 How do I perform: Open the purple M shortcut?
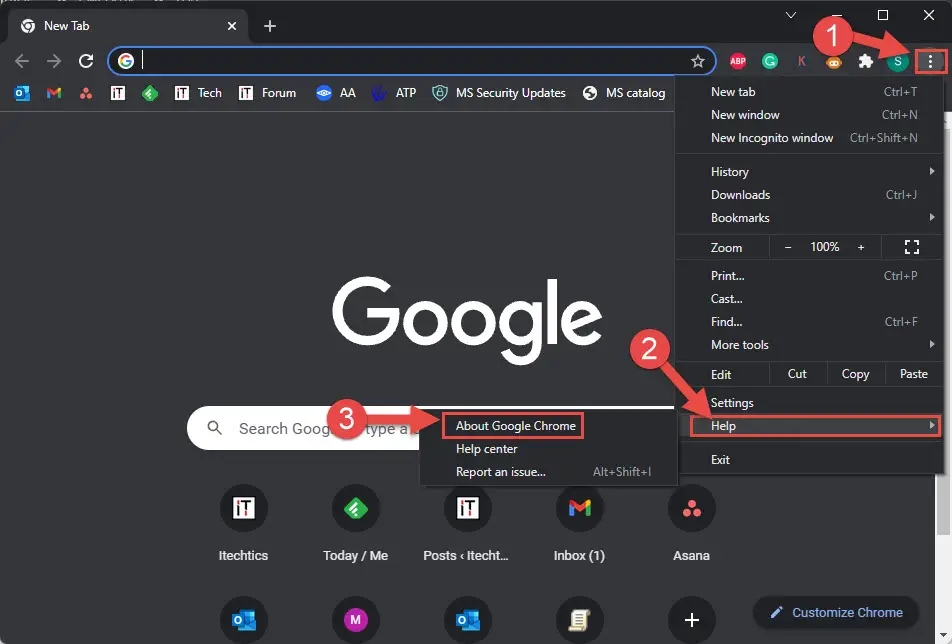click(355, 620)
